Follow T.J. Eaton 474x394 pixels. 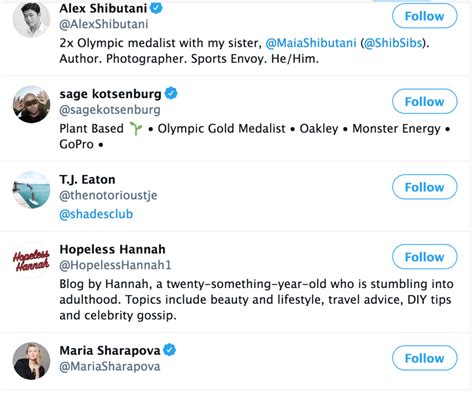(424, 187)
